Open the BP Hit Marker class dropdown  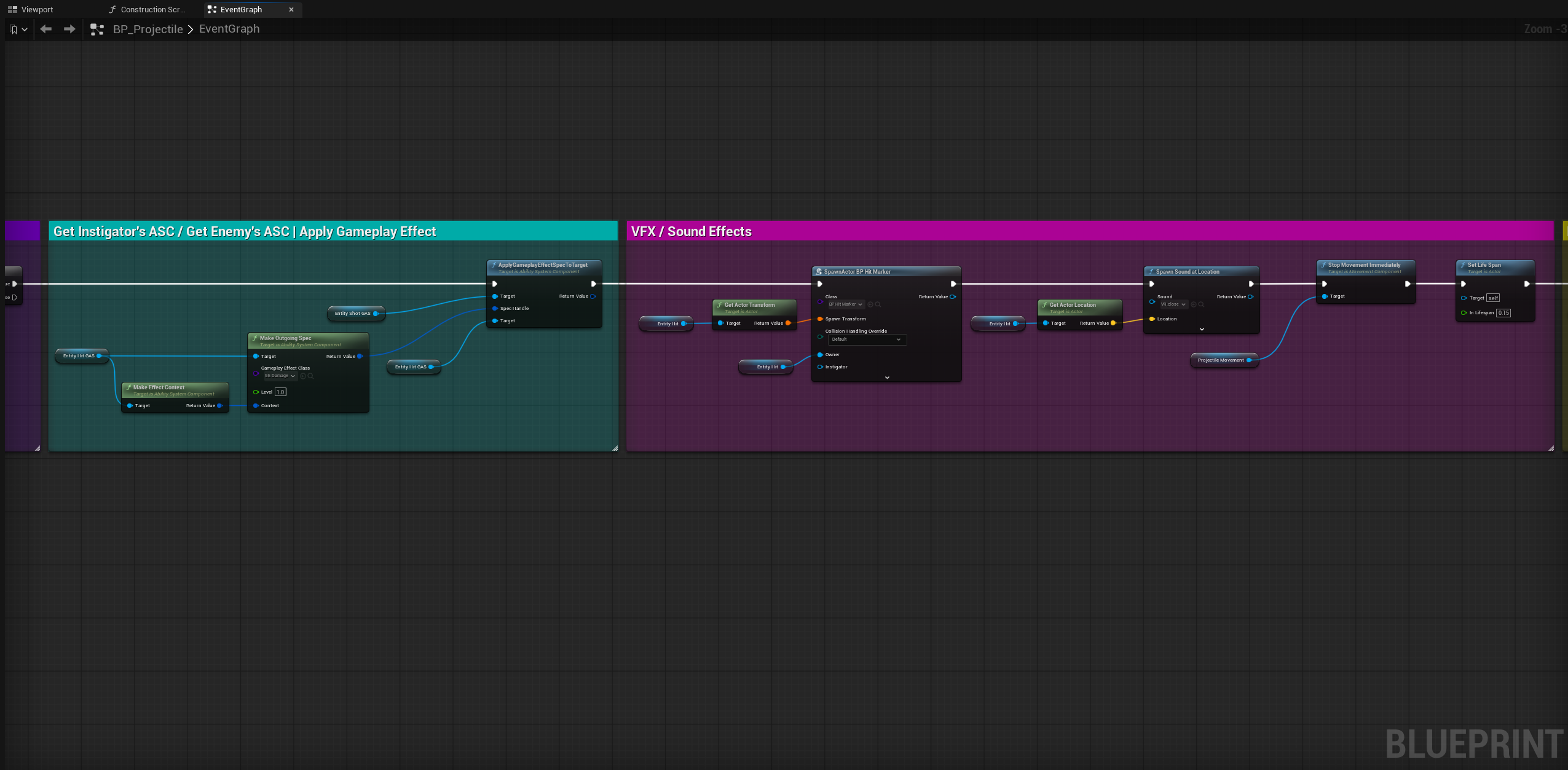845,304
